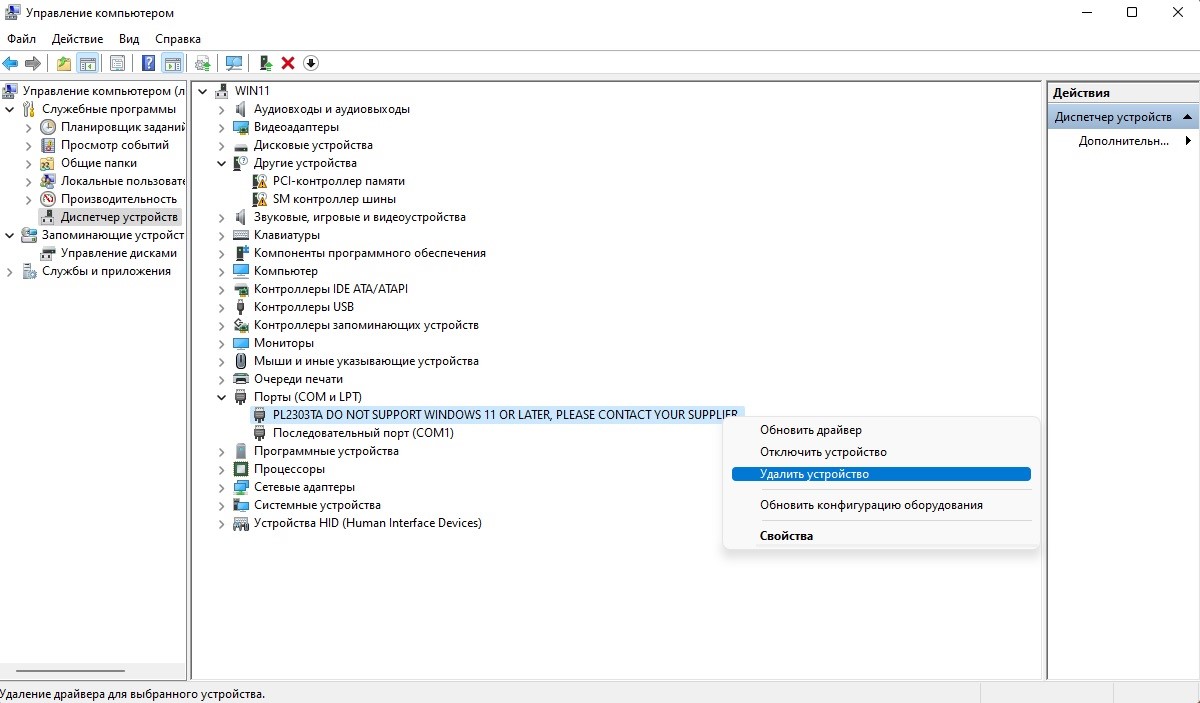Collapse the Порты (COM и LPT) node
This screenshot has width=1200, height=703.
[x=222, y=397]
